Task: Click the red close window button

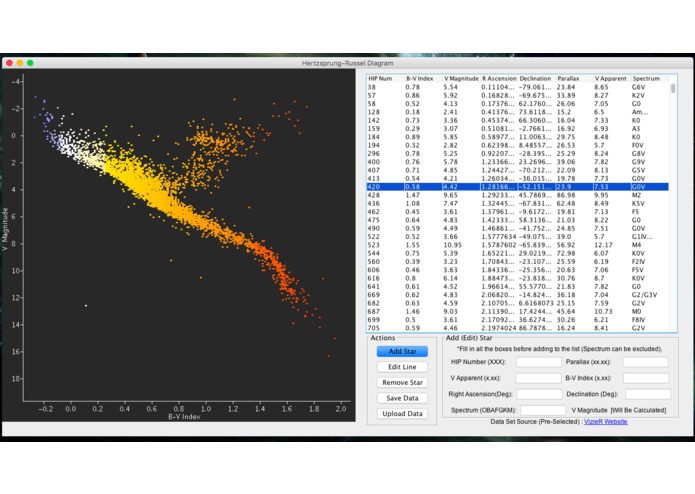Action: 9,63
